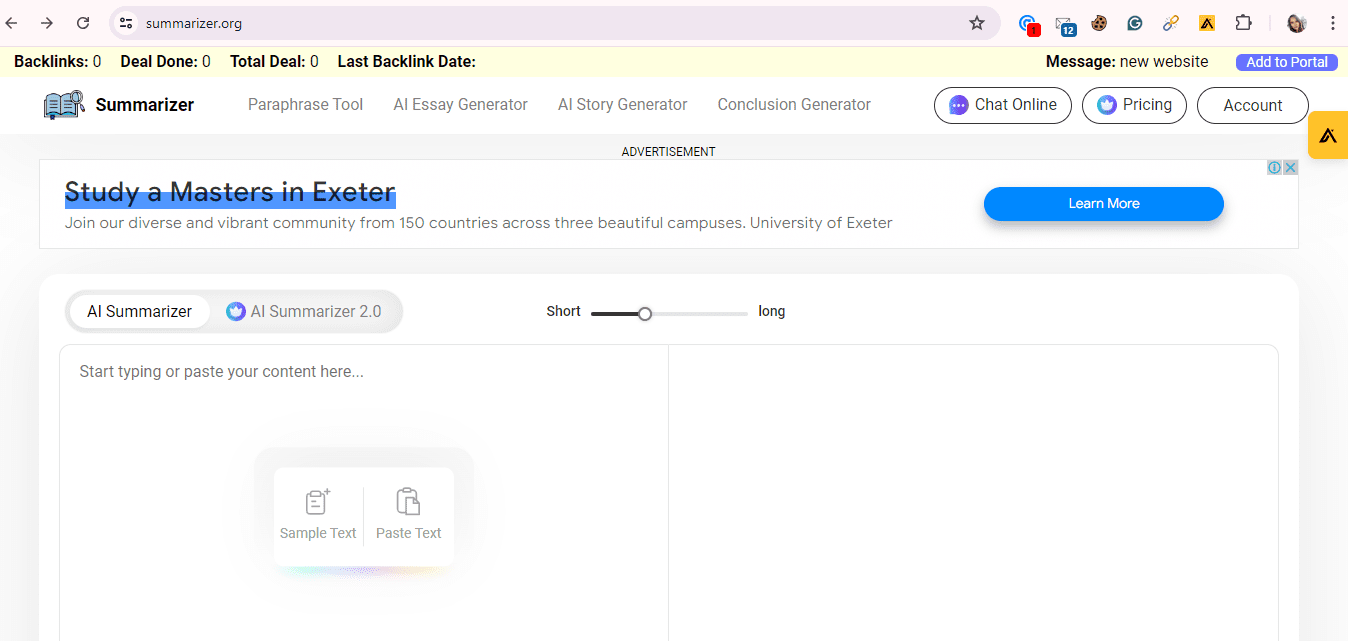The height and width of the screenshot is (641, 1348).
Task: Open the Account button
Action: pyautogui.click(x=1253, y=105)
